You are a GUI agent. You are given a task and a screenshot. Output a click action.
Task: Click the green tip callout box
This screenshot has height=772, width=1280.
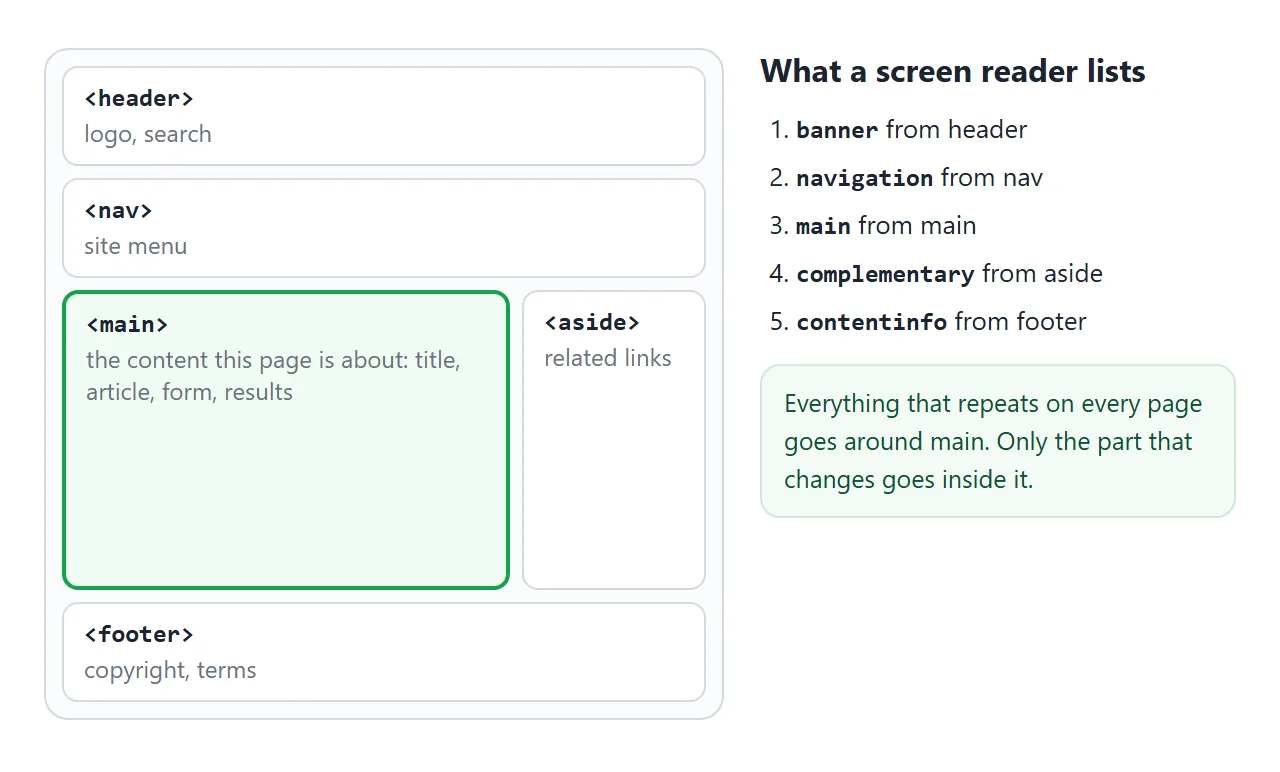pos(998,441)
